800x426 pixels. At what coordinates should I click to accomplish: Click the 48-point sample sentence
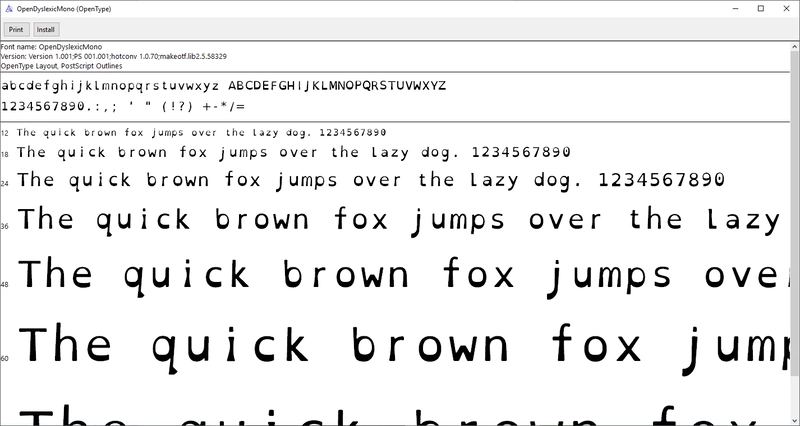point(404,277)
